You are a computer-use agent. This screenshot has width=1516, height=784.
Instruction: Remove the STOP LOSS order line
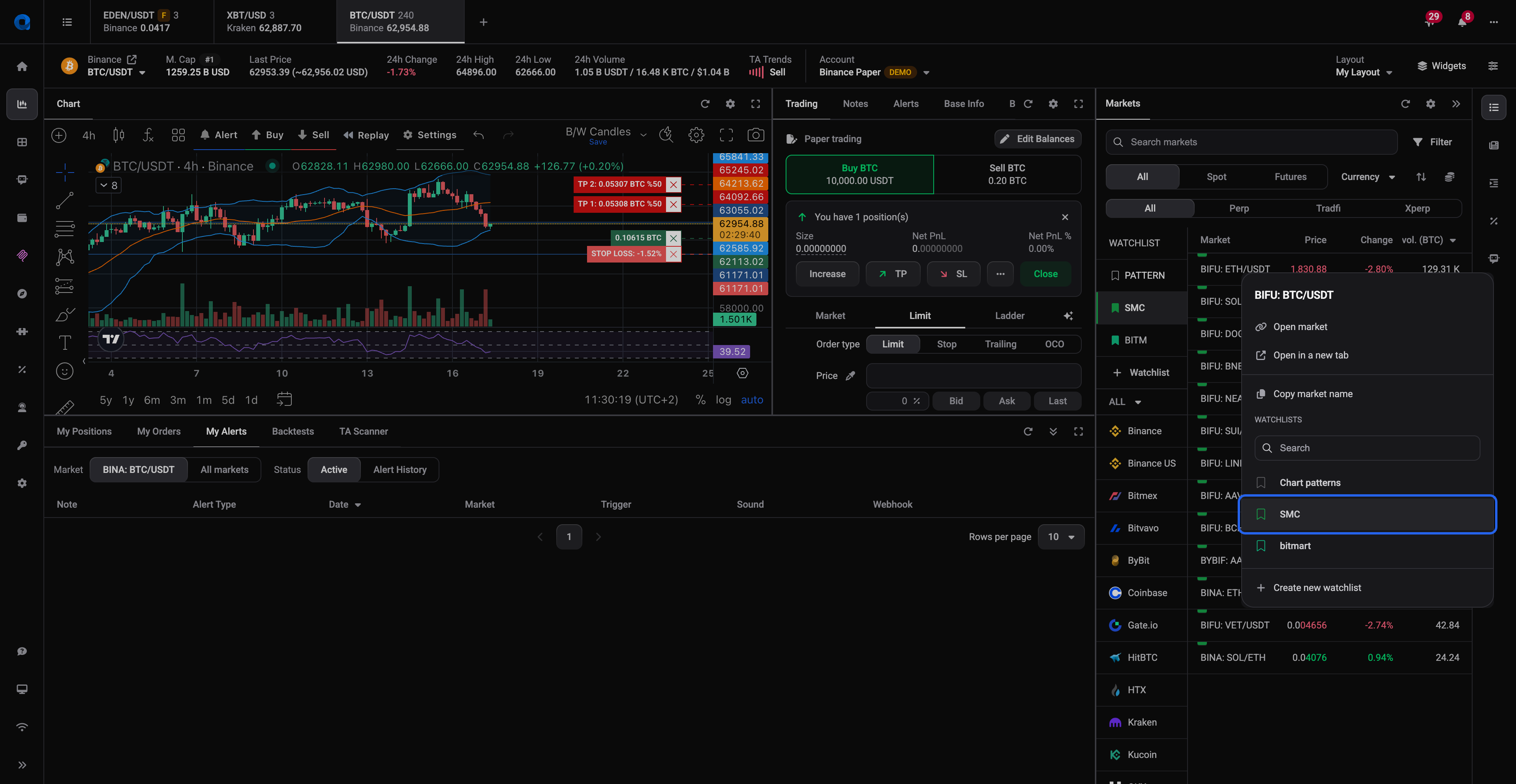674,254
